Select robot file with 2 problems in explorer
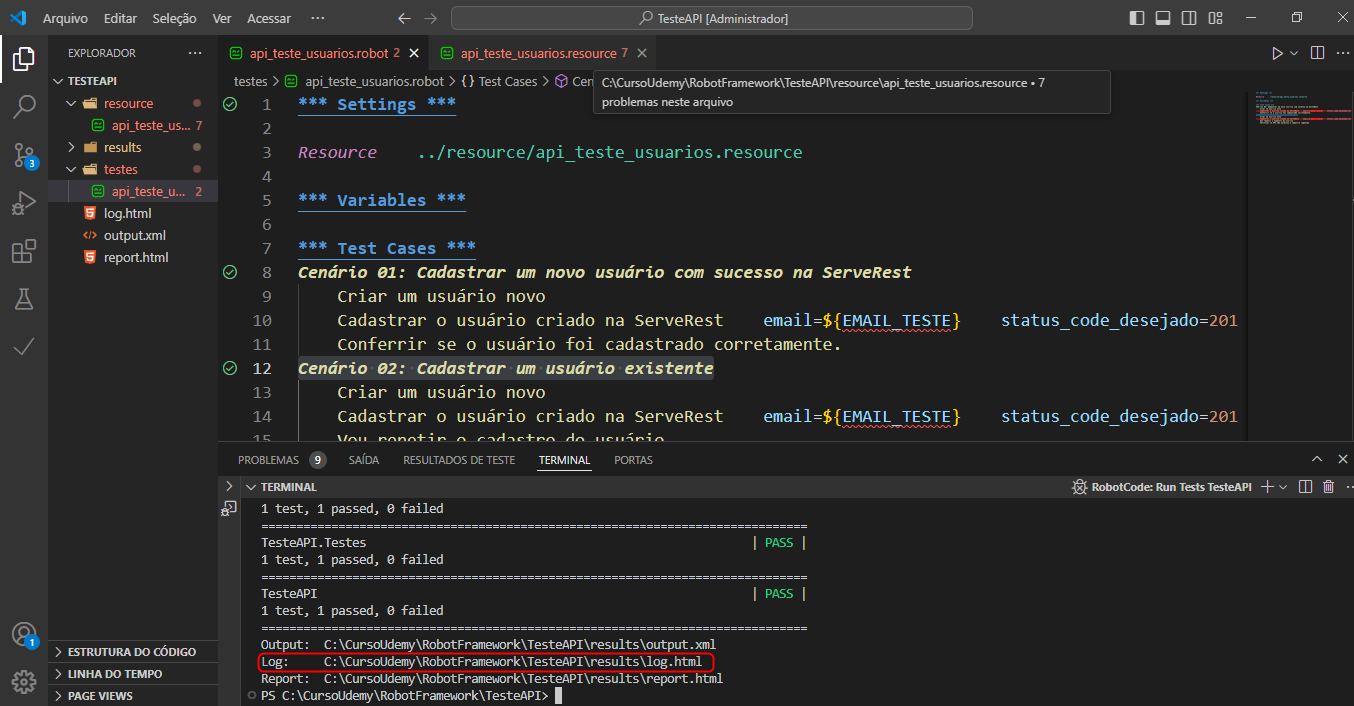 tap(133, 191)
